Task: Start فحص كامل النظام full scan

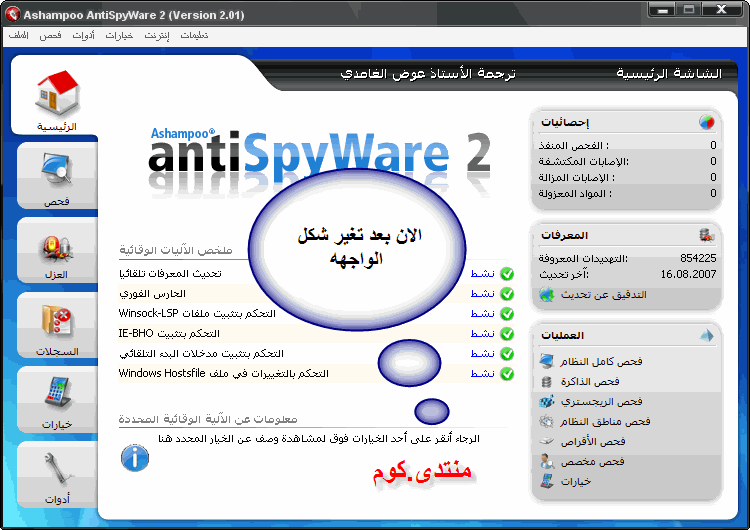Action: [x=601, y=362]
